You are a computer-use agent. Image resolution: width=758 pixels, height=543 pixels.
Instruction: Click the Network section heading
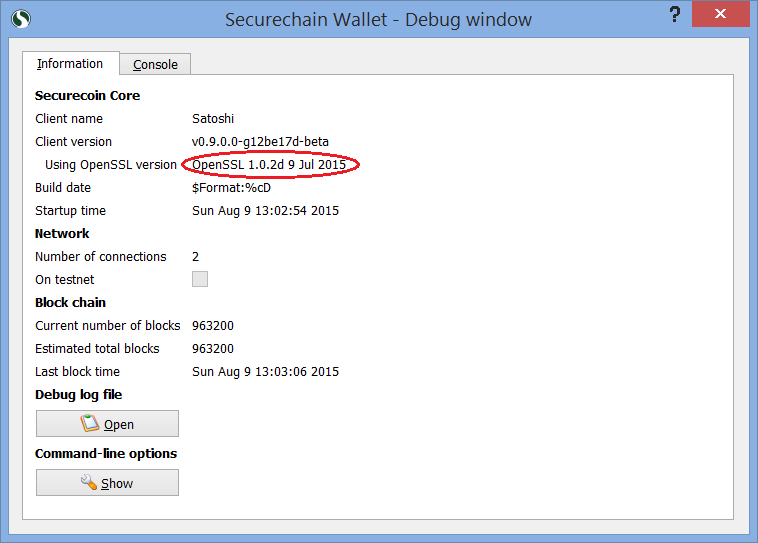click(62, 234)
